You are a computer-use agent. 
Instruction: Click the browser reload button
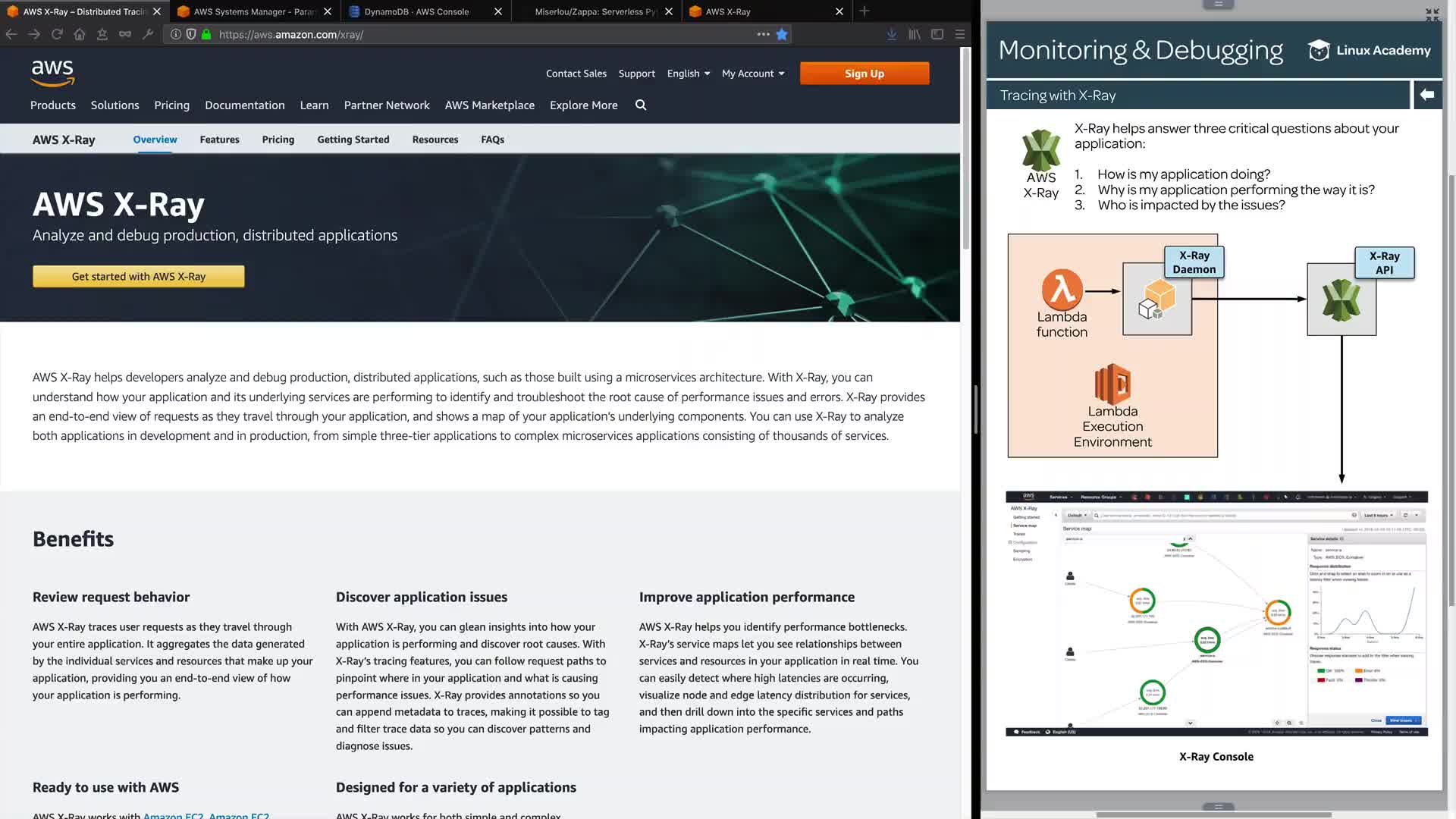click(x=57, y=34)
